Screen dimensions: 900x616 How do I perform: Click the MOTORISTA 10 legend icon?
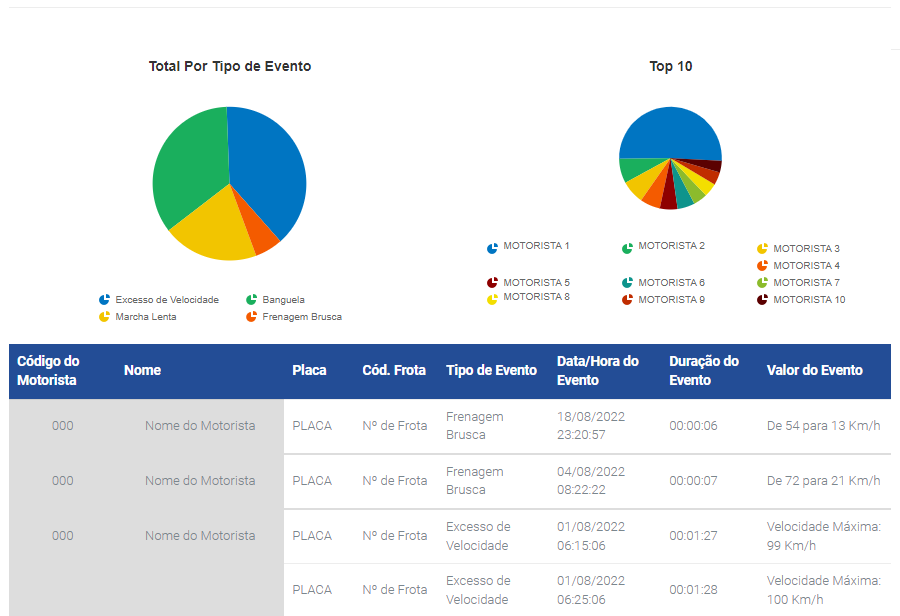click(762, 300)
